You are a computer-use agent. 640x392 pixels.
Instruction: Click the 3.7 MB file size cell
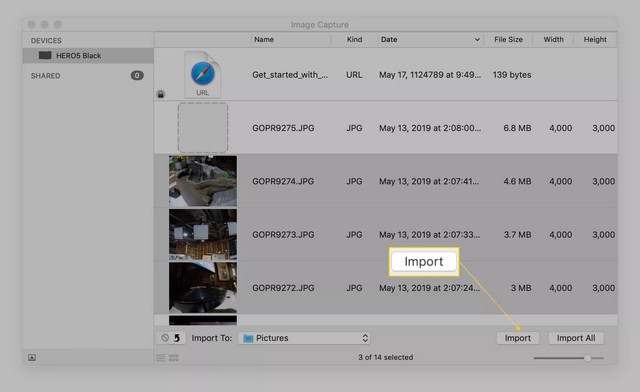(517, 235)
